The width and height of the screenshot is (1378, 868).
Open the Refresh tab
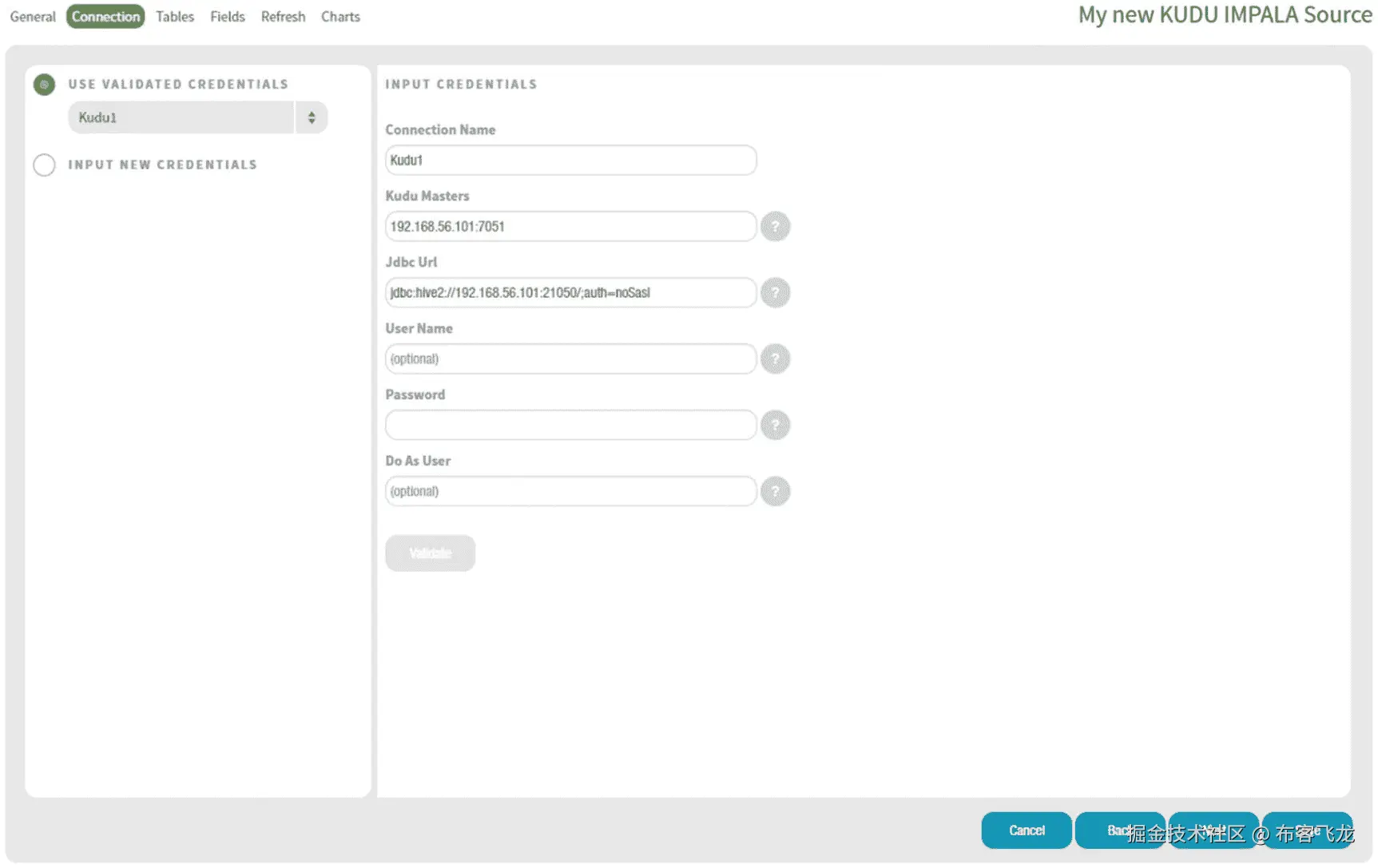[x=284, y=17]
